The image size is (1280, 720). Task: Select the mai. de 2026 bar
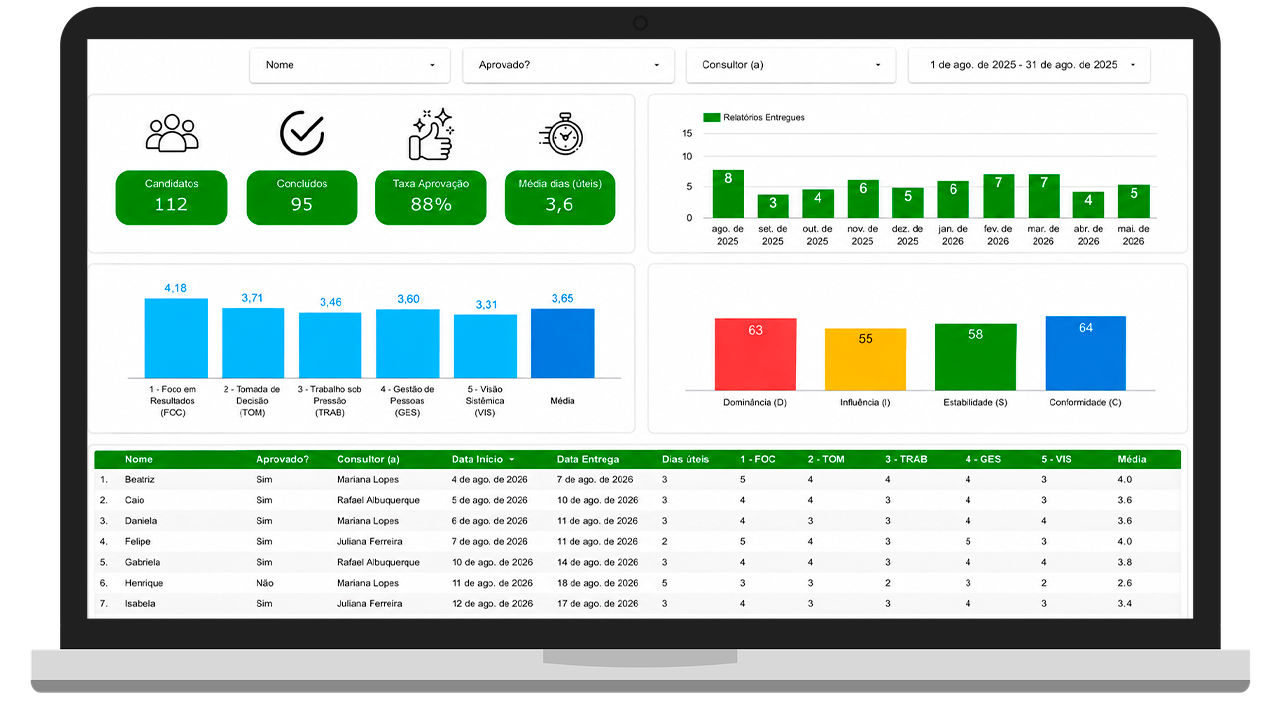tap(1134, 201)
